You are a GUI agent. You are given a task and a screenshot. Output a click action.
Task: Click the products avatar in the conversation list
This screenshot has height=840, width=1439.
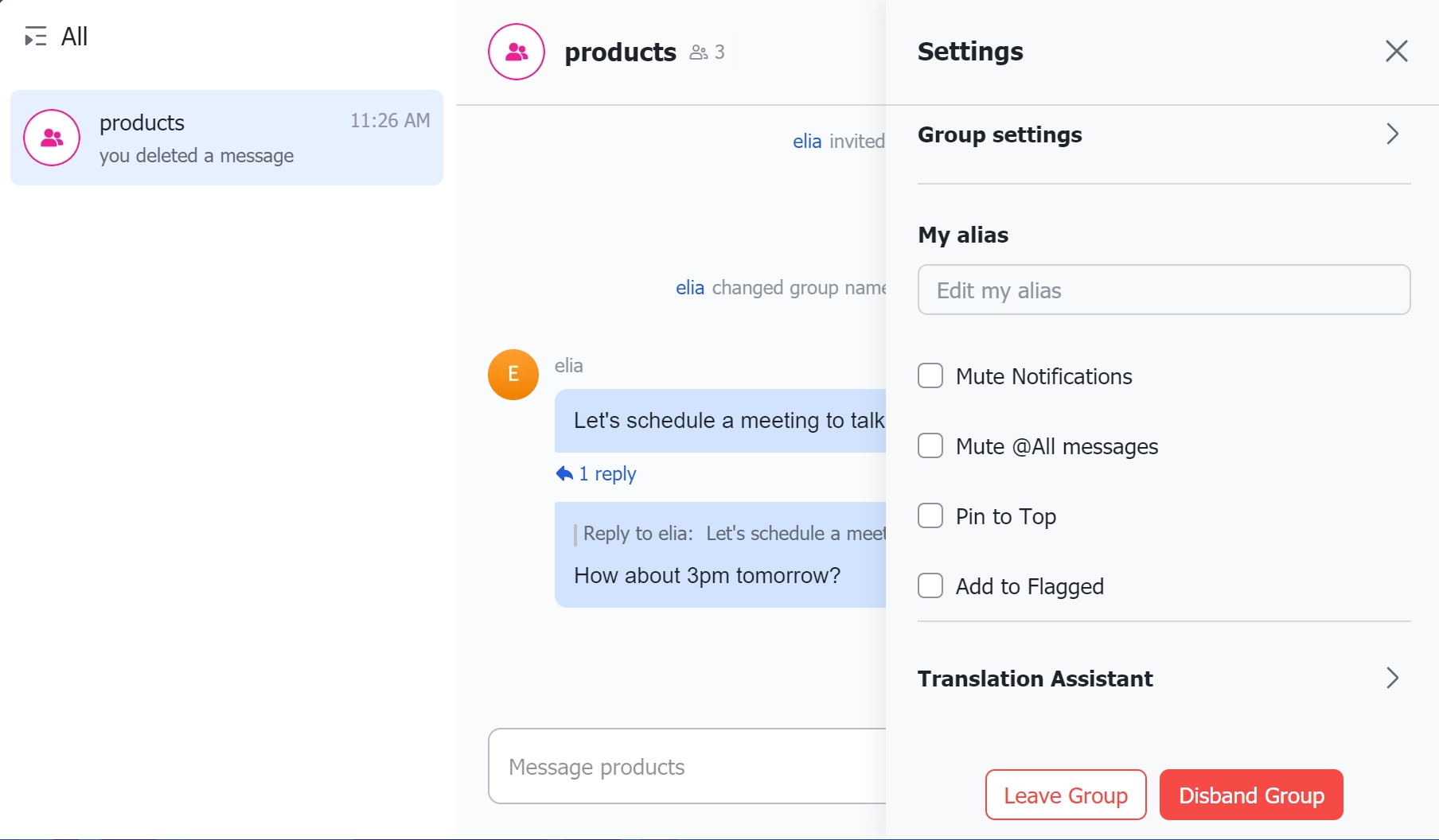tap(51, 138)
